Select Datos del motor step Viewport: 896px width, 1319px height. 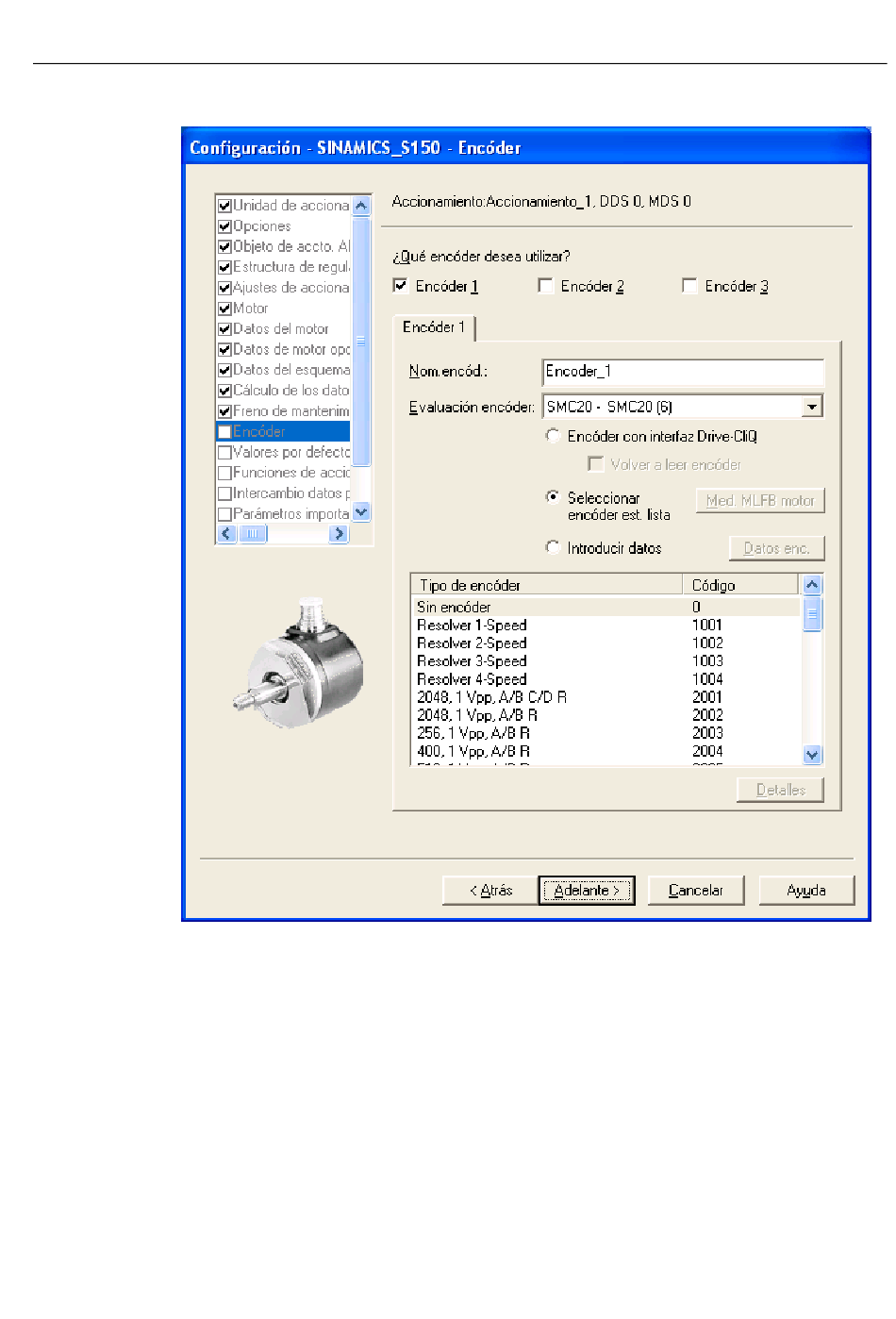pyautogui.click(x=281, y=329)
